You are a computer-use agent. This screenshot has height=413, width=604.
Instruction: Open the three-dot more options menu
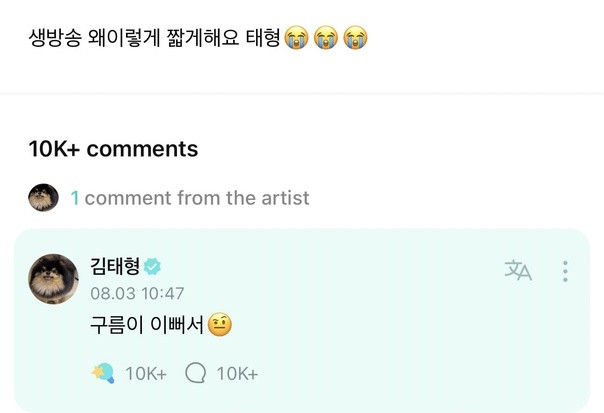[565, 271]
